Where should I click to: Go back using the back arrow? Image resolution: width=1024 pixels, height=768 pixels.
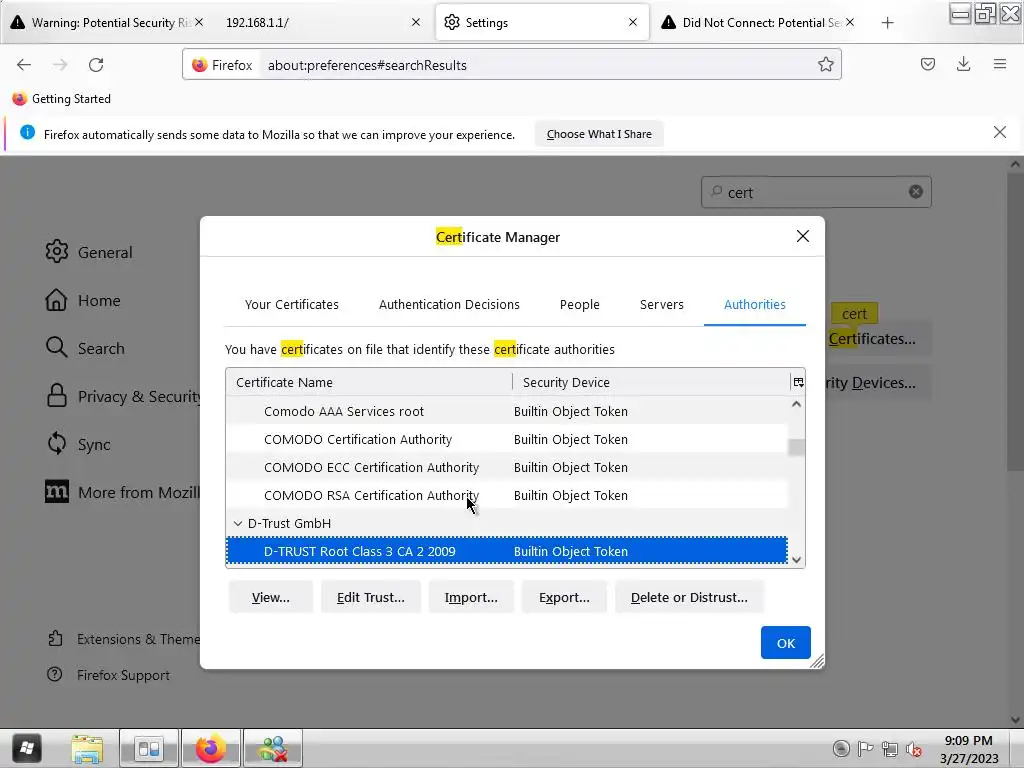pyautogui.click(x=24, y=65)
